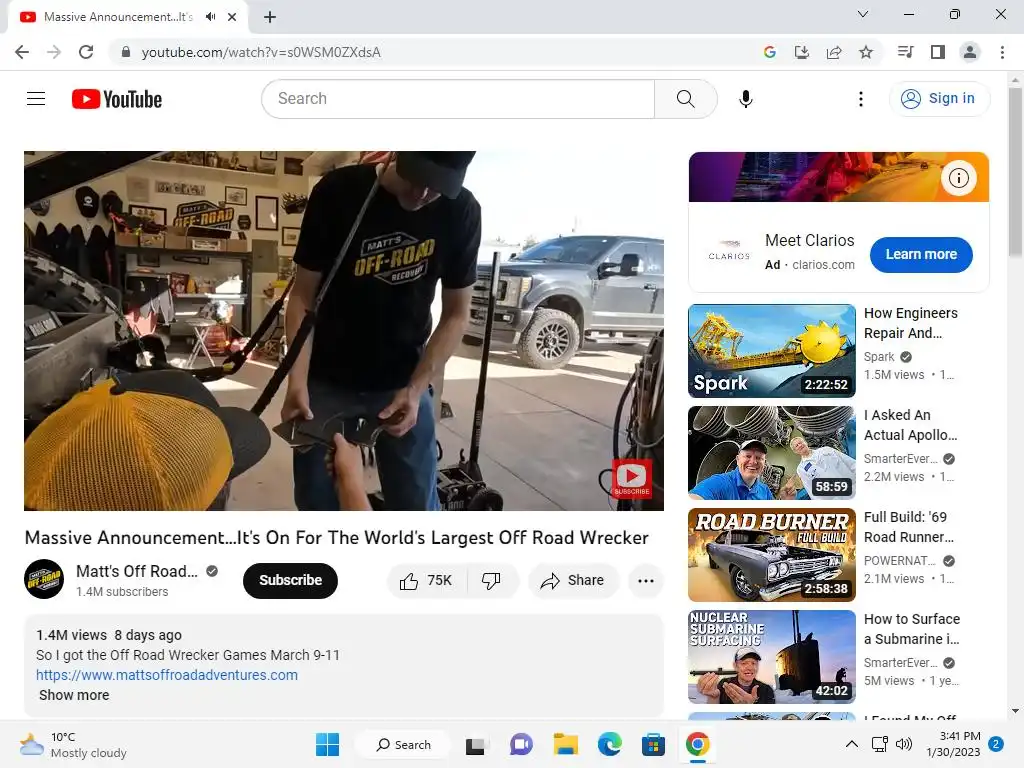Open How Engineers Repair video thumbnail
This screenshot has height=768, width=1024.
[772, 351]
